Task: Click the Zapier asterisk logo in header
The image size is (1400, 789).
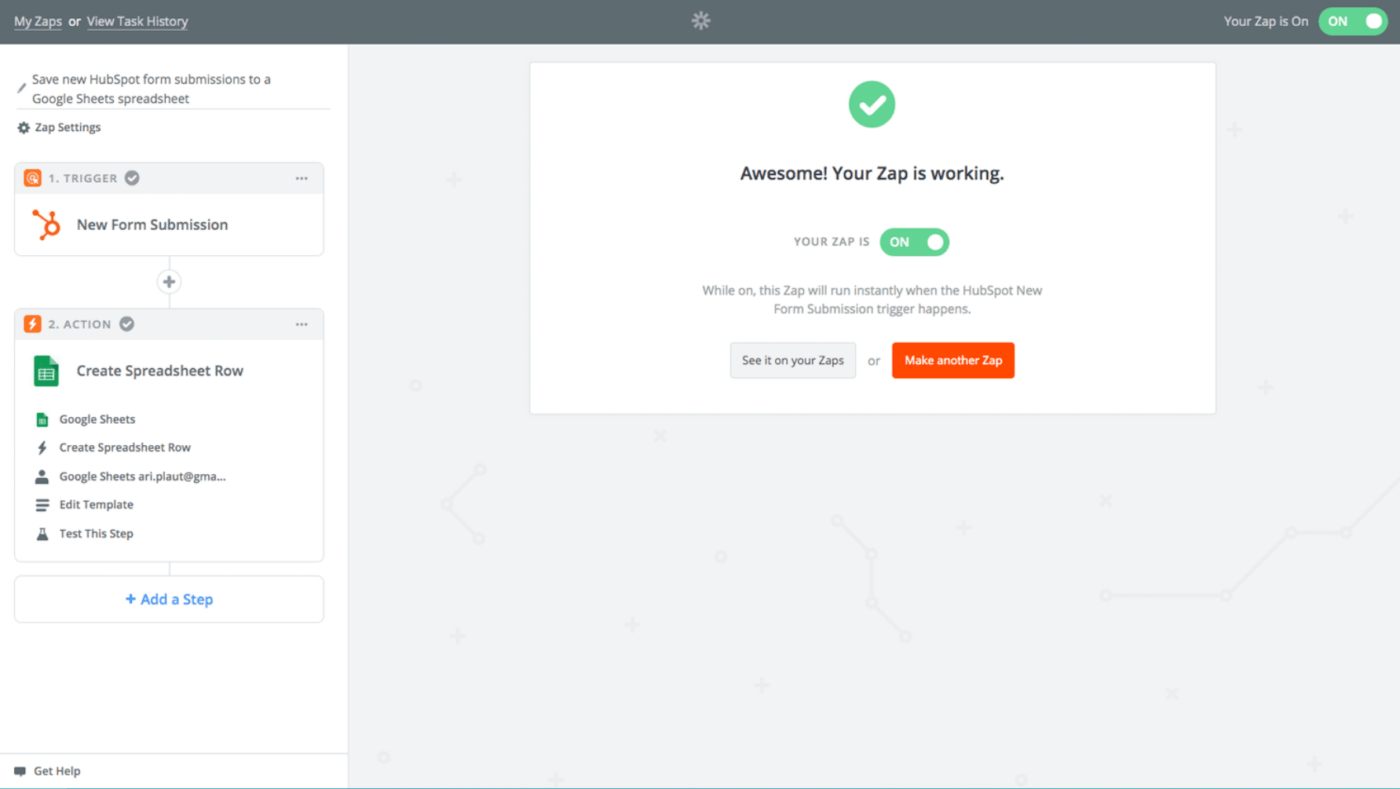Action: pyautogui.click(x=701, y=21)
